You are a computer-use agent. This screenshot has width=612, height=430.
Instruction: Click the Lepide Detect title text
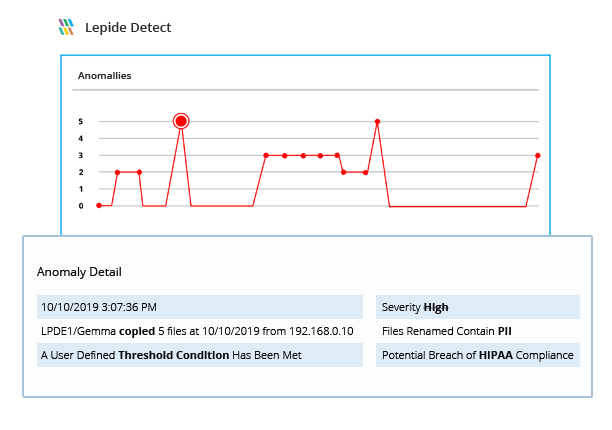(x=128, y=28)
